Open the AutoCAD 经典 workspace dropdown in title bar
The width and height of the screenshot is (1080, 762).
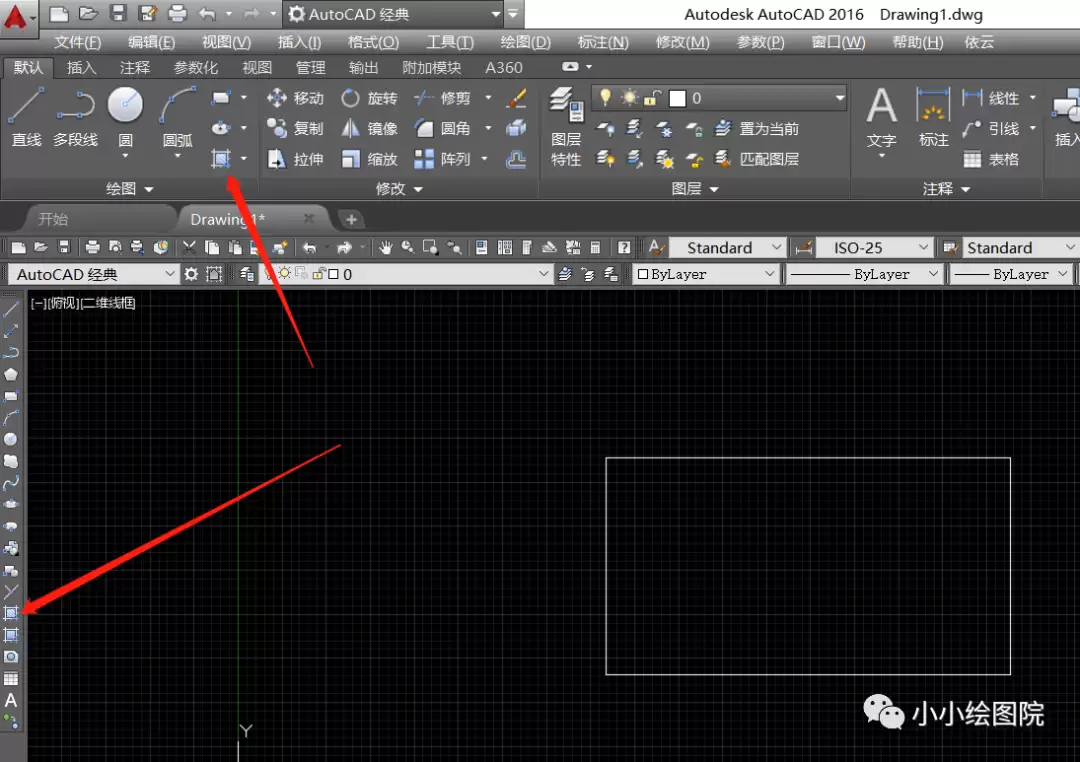(x=495, y=14)
